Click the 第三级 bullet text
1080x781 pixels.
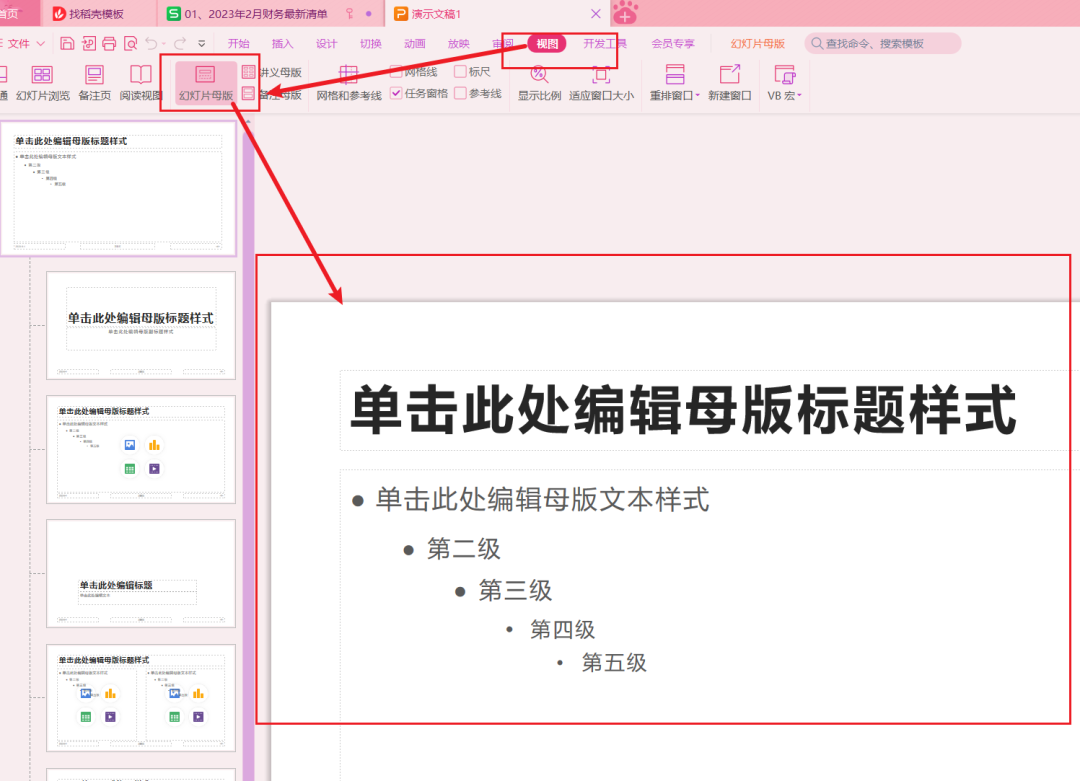(515, 590)
